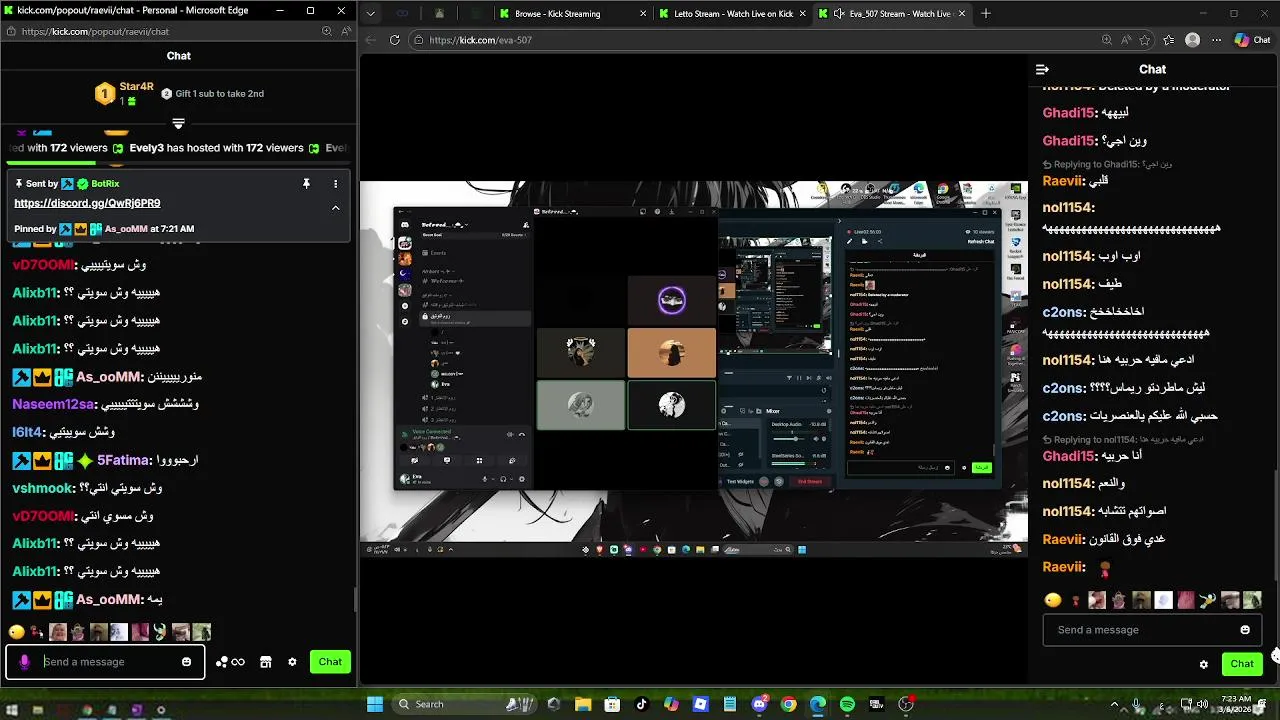Send message with green Chat button in popout

[330, 662]
